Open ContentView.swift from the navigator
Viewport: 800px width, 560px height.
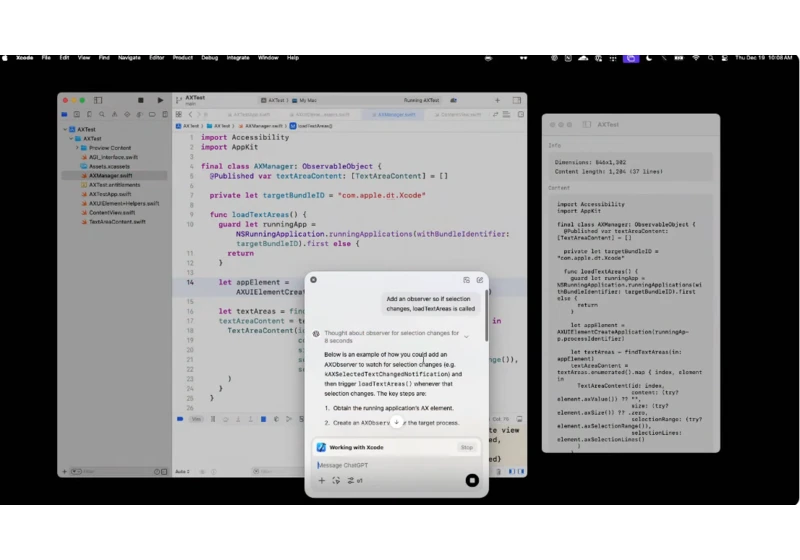point(112,212)
